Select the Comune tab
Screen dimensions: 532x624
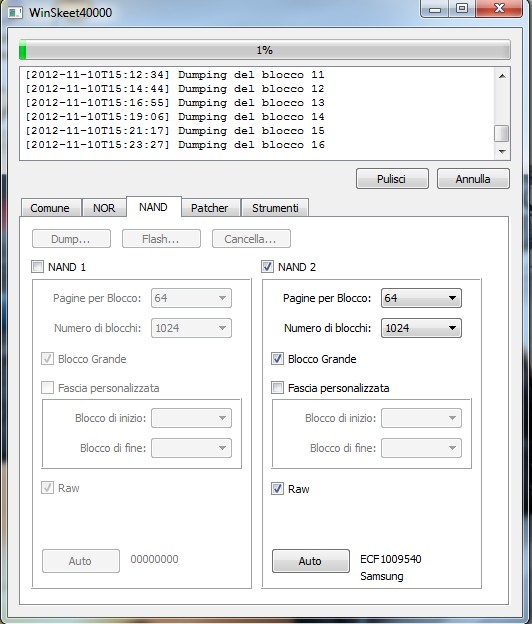pyautogui.click(x=50, y=208)
